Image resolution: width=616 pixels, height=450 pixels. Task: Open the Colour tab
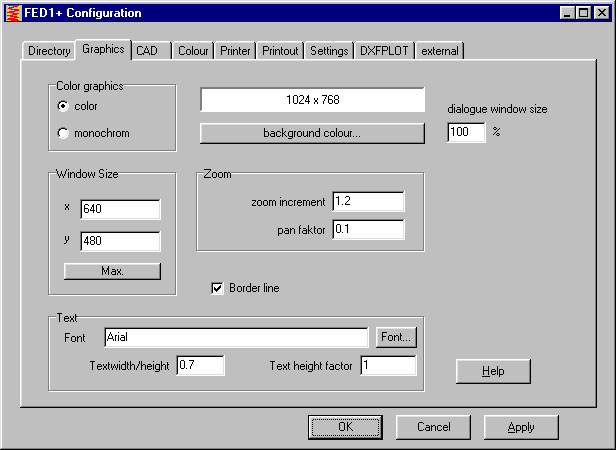(193, 51)
